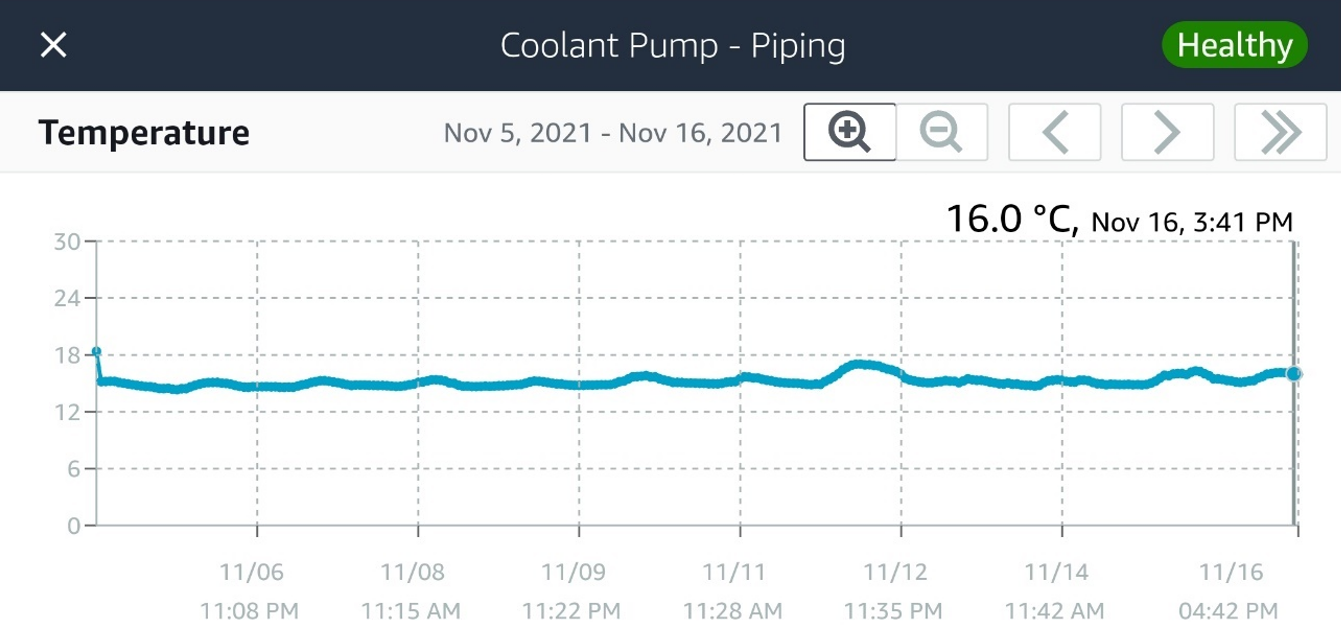Select the final data point on the line
1341x630 pixels.
click(x=1293, y=373)
